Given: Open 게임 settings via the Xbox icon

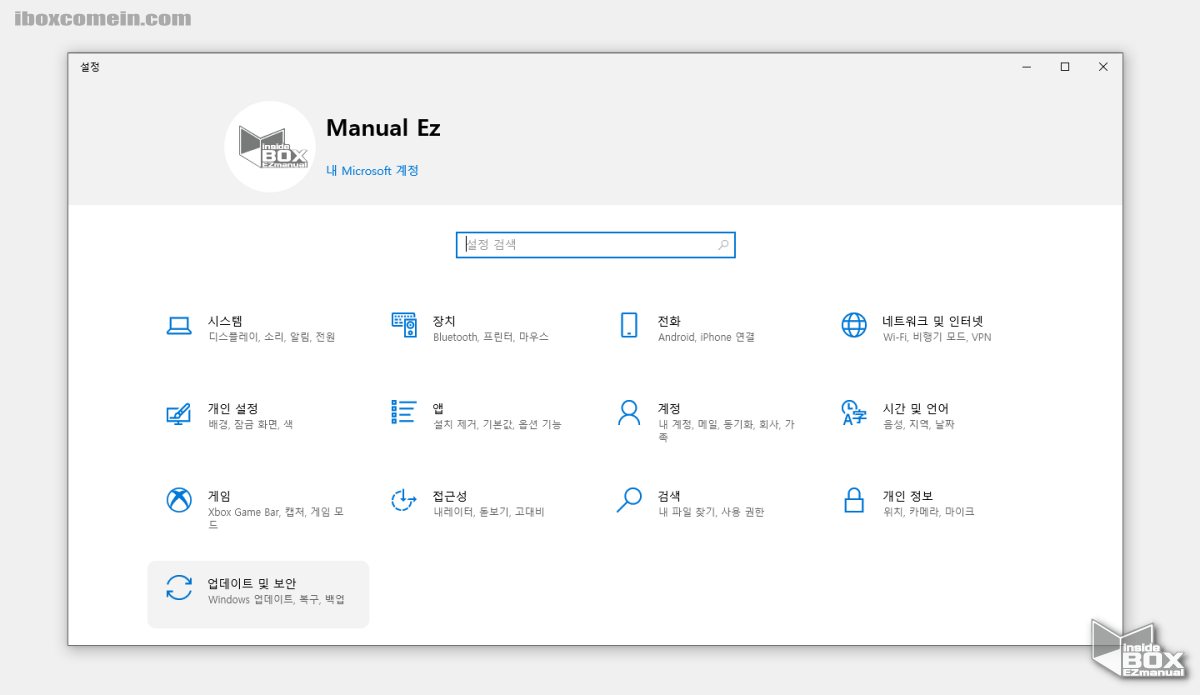Looking at the screenshot, I should pyautogui.click(x=178, y=500).
